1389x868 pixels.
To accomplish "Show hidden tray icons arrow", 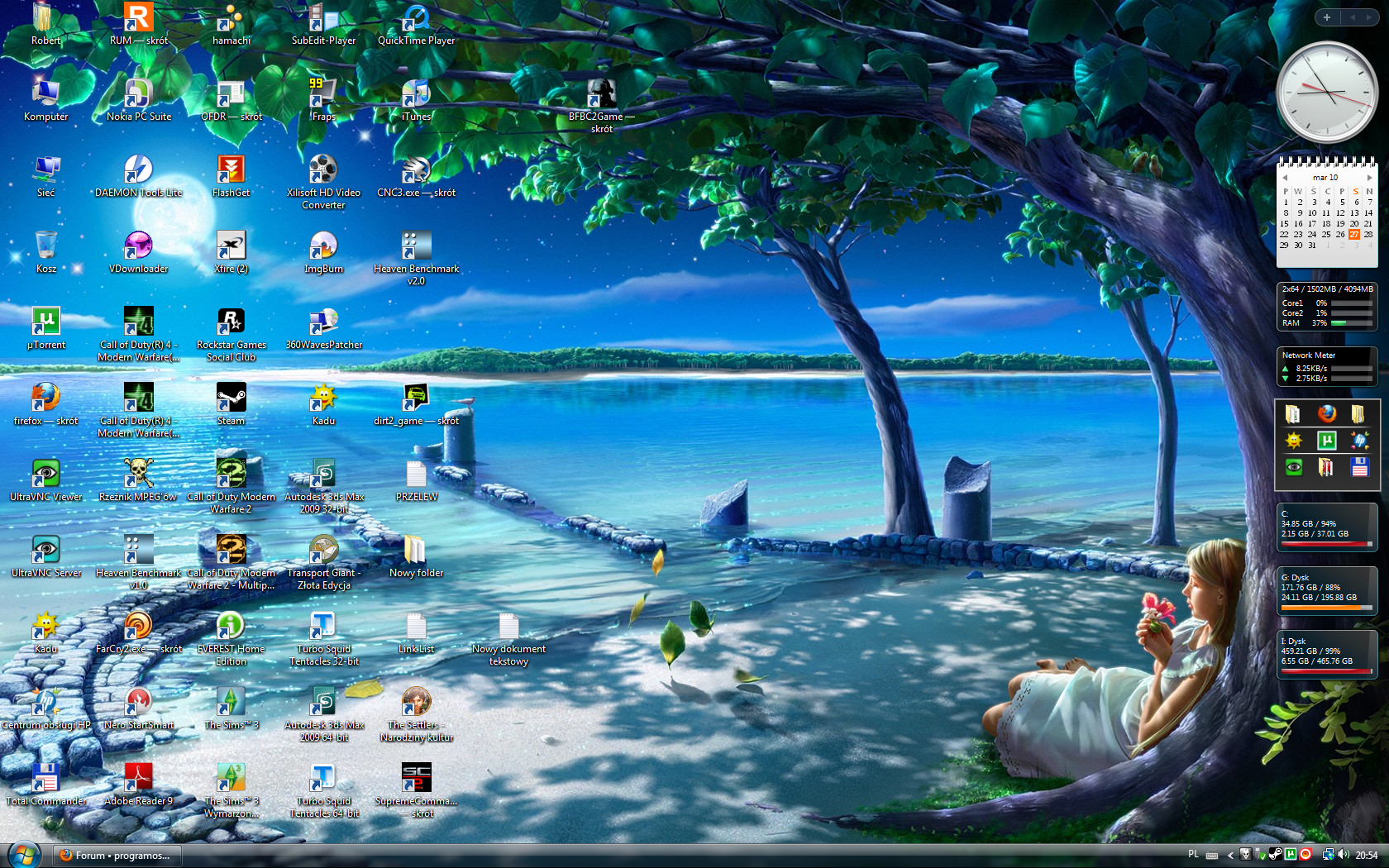I will [x=1230, y=856].
